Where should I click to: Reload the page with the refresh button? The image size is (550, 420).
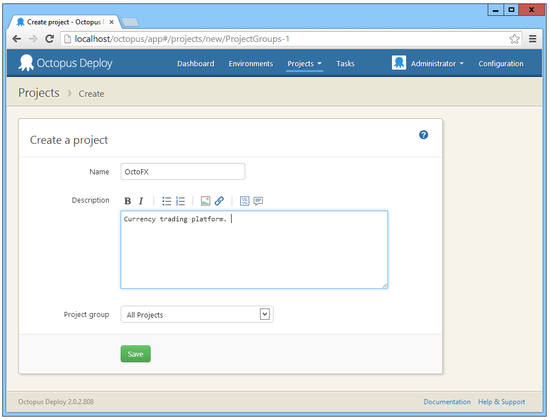(49, 39)
